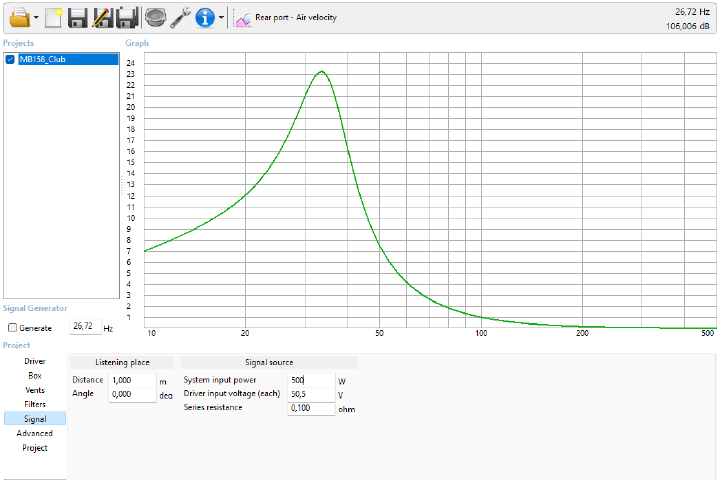The height and width of the screenshot is (480, 720).
Task: Select the MB158_Club project row
Action: click(68, 59)
